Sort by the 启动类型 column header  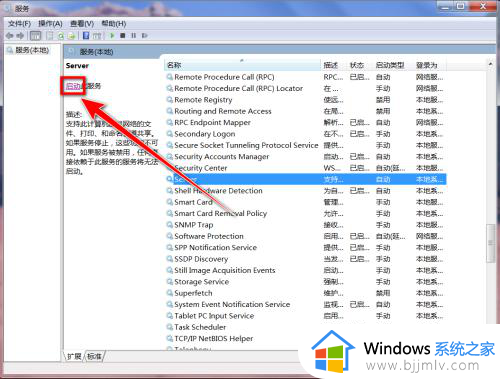[393, 65]
